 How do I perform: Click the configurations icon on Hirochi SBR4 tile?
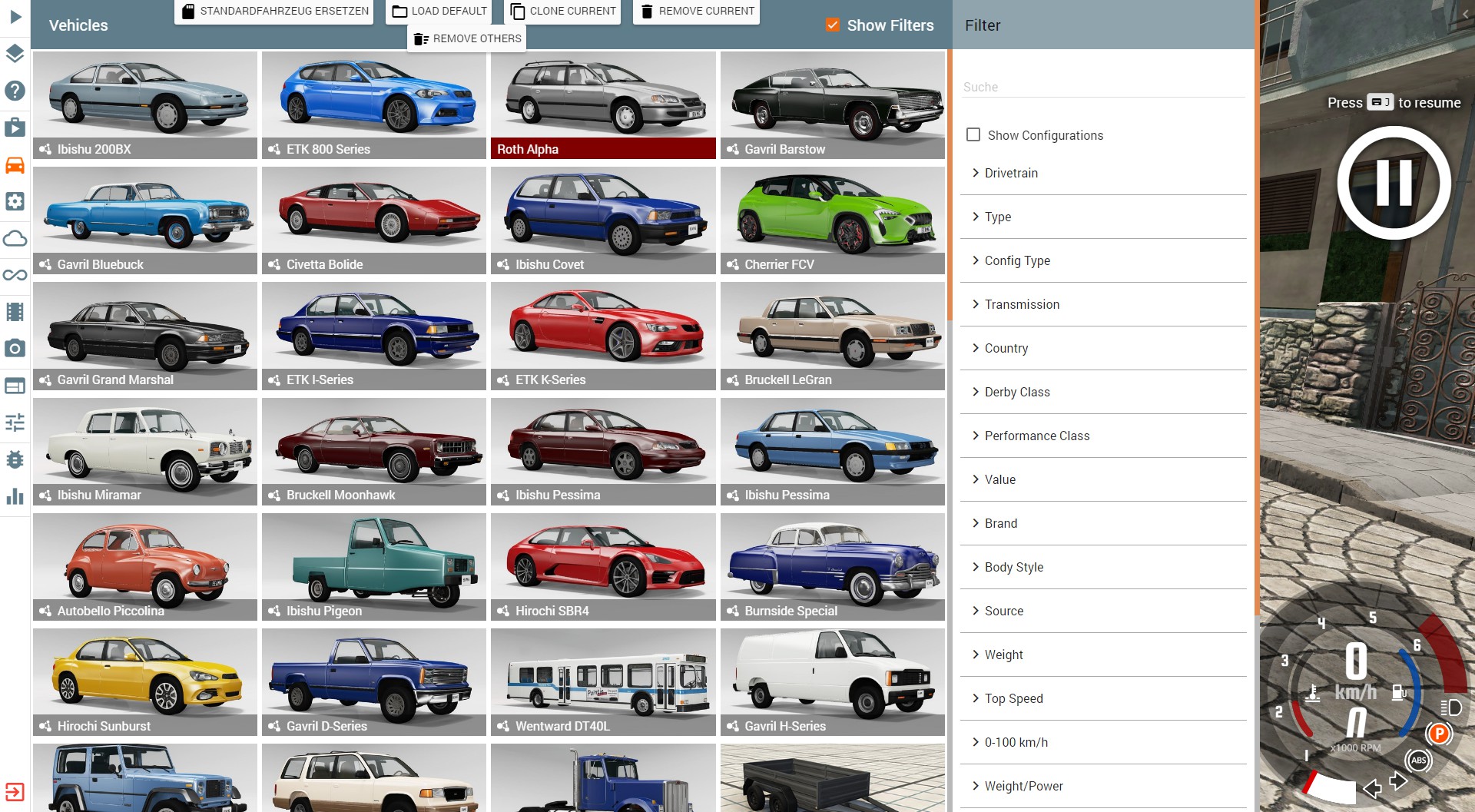[x=503, y=611]
